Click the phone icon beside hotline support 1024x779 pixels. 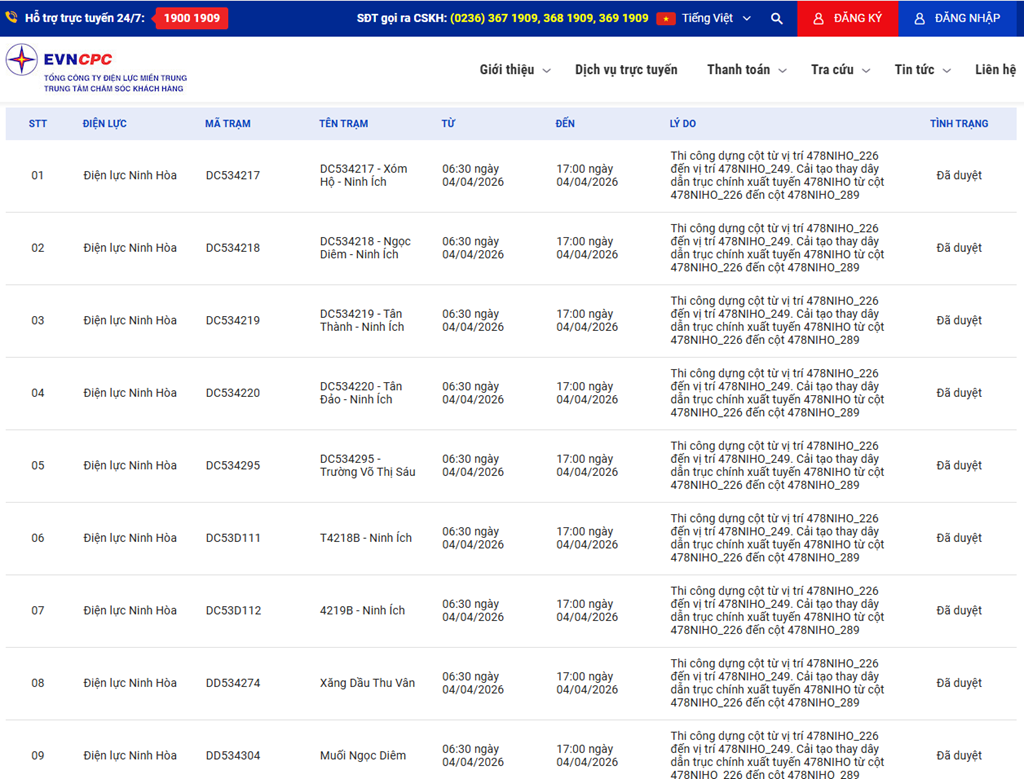11,18
